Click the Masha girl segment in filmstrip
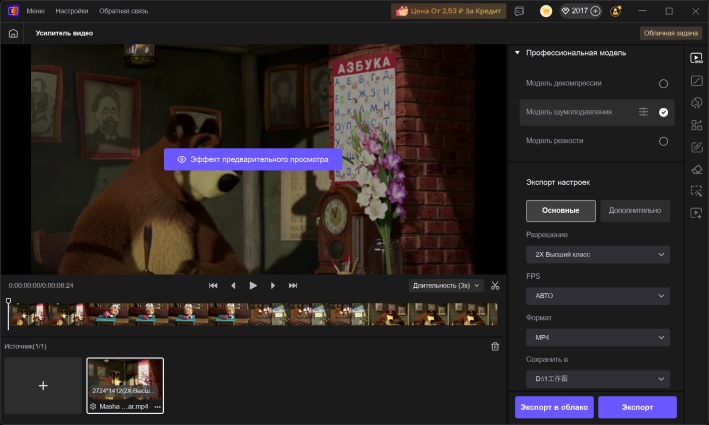The height and width of the screenshot is (425, 709). click(x=169, y=314)
